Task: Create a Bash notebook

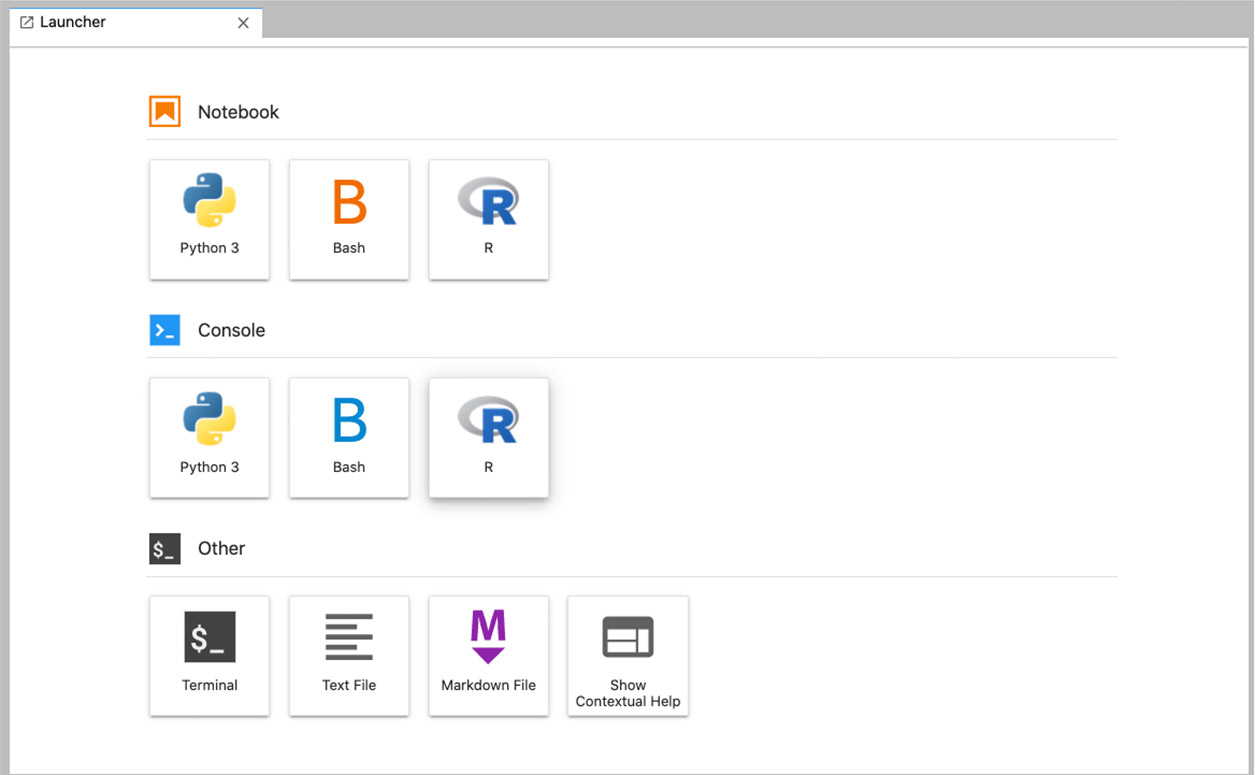Action: point(349,219)
